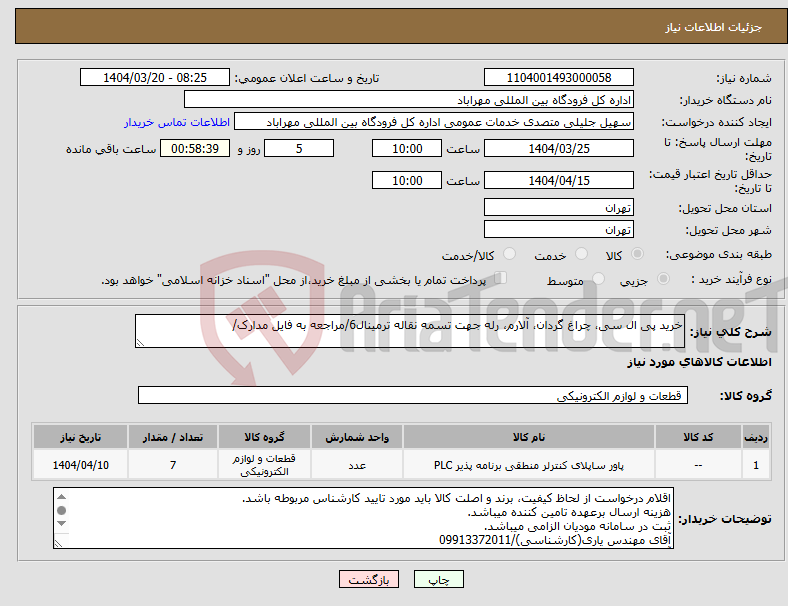This screenshot has width=788, height=606.
Task: Click the گروه کالا column header
Action: click(x=264, y=437)
